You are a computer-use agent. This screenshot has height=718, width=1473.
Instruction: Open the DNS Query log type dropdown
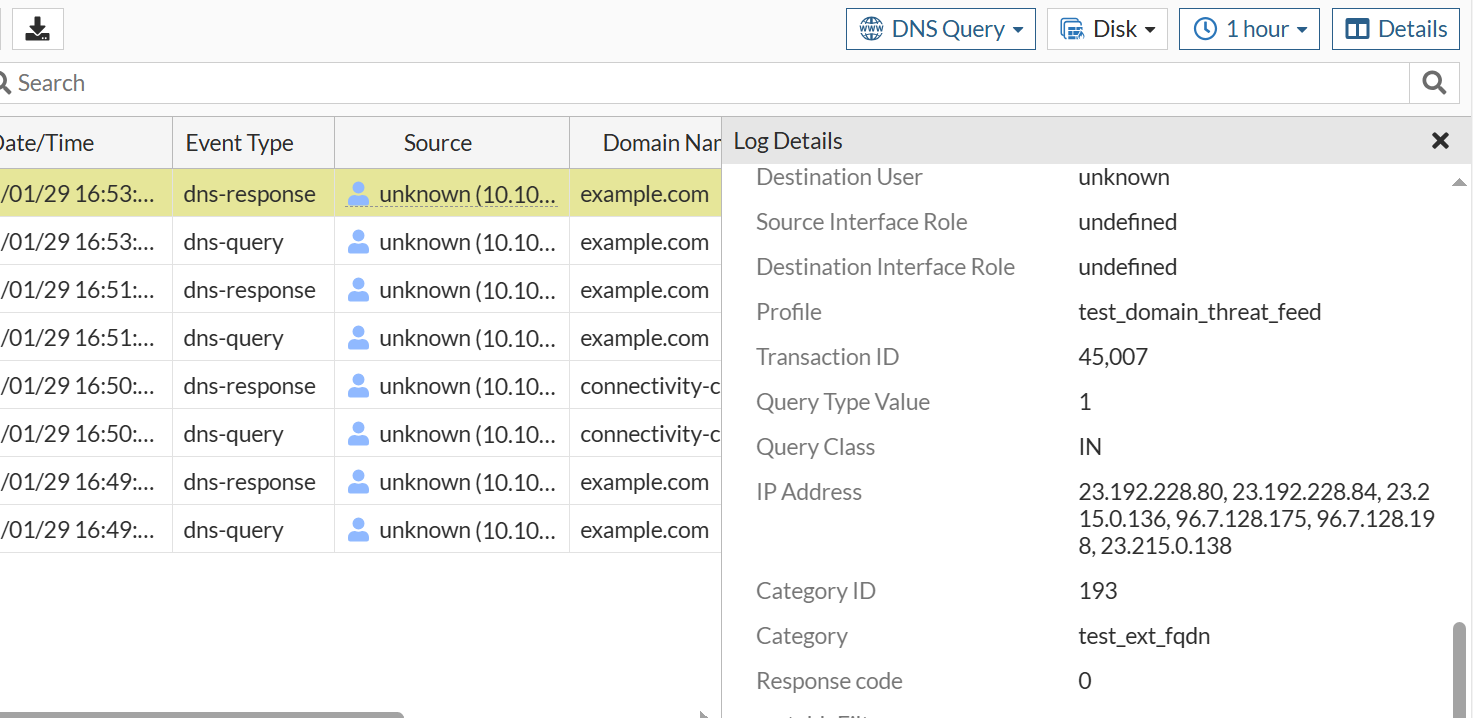point(941,29)
